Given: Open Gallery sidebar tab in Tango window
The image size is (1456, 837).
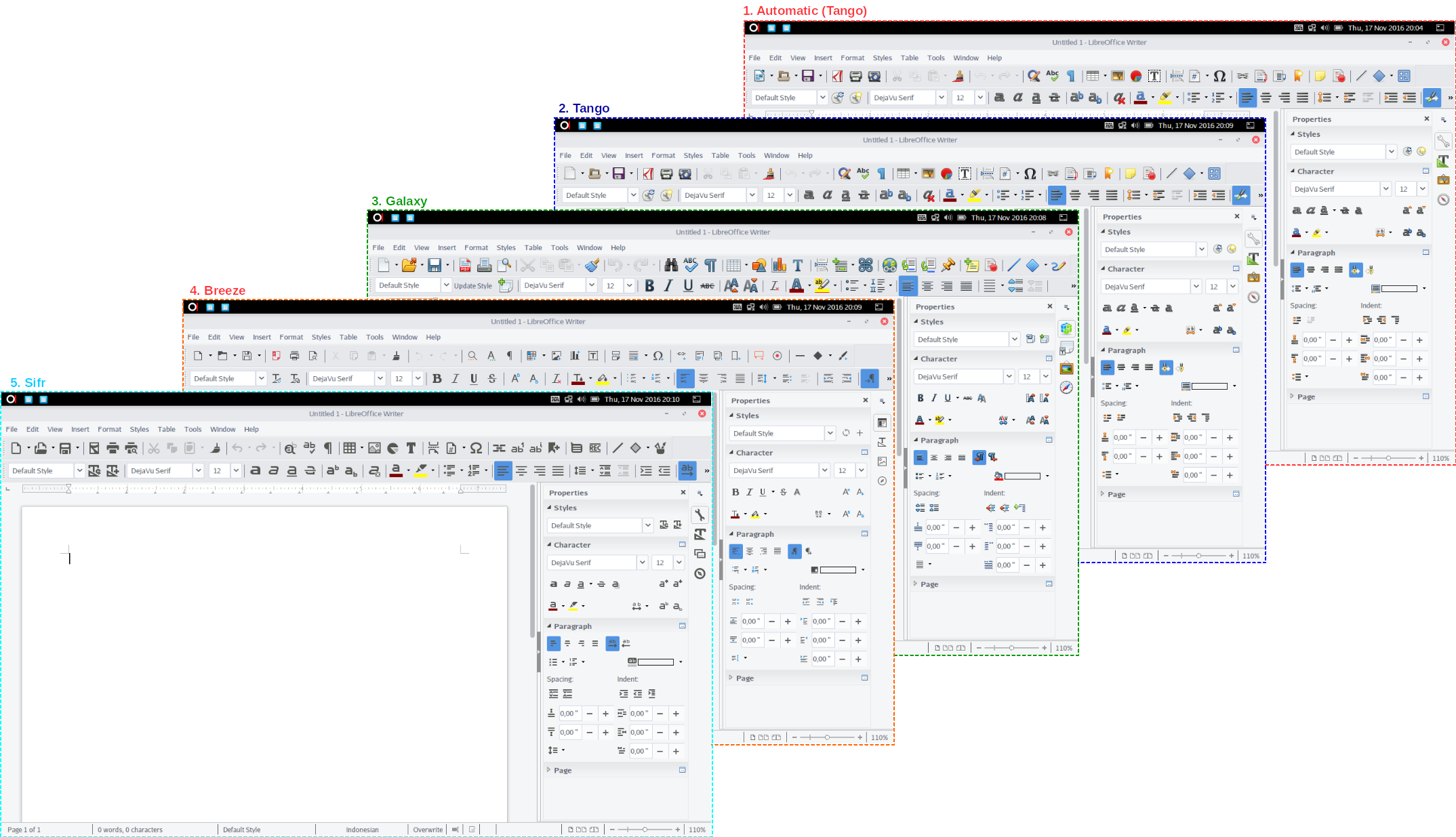Looking at the screenshot, I should pyautogui.click(x=1253, y=277).
